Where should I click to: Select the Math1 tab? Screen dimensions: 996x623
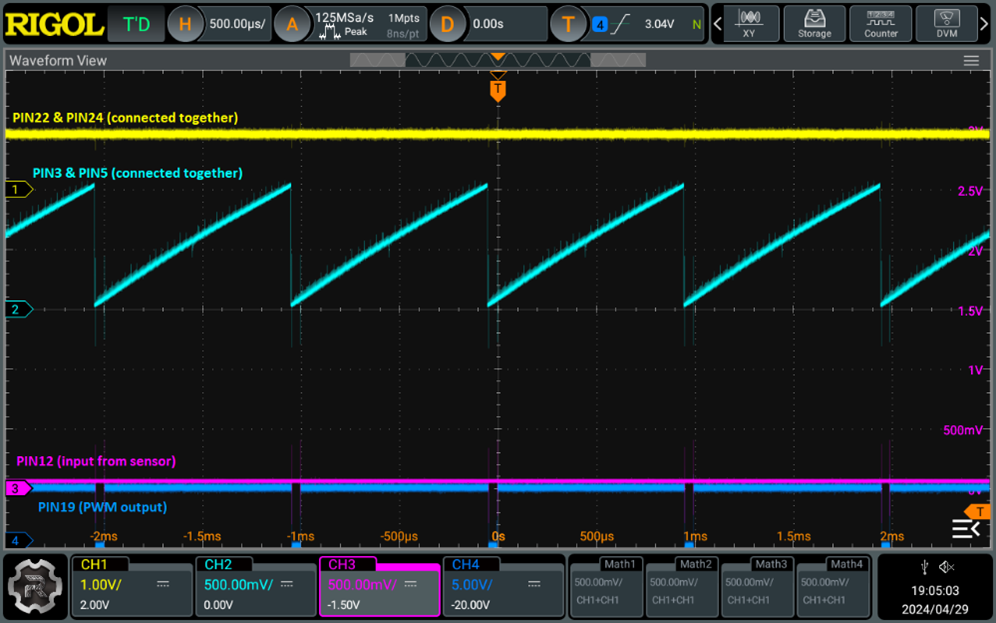tap(607, 586)
